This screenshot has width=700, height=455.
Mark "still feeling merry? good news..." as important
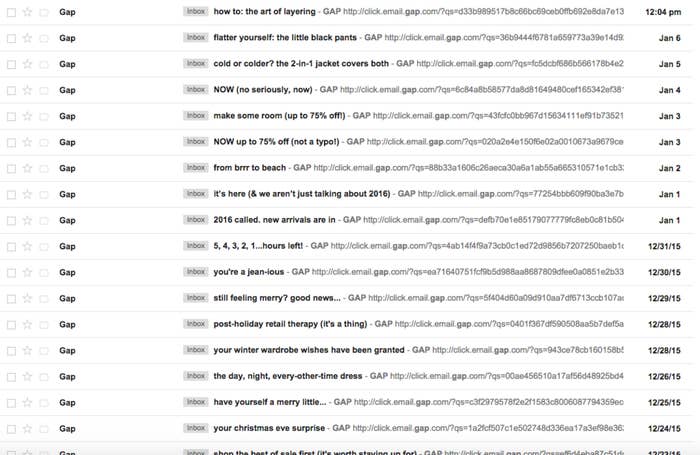pyautogui.click(x=44, y=298)
